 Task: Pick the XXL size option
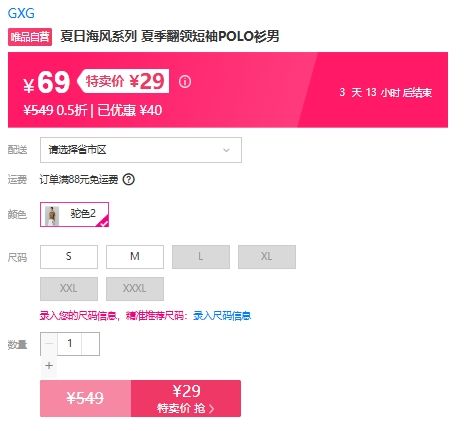click(69, 289)
